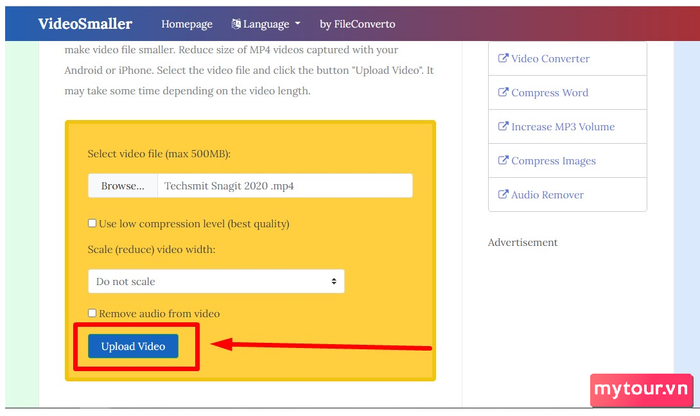This screenshot has height=416, width=700.
Task: Click the Advertisement heading text
Action: click(522, 242)
